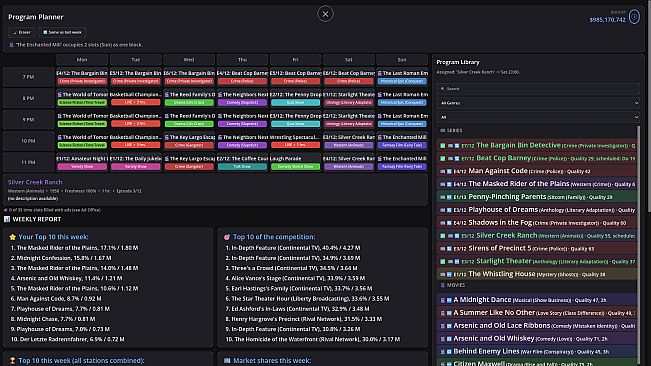Open the All Genres dropdown
This screenshot has height=366, width=651.
(538, 103)
